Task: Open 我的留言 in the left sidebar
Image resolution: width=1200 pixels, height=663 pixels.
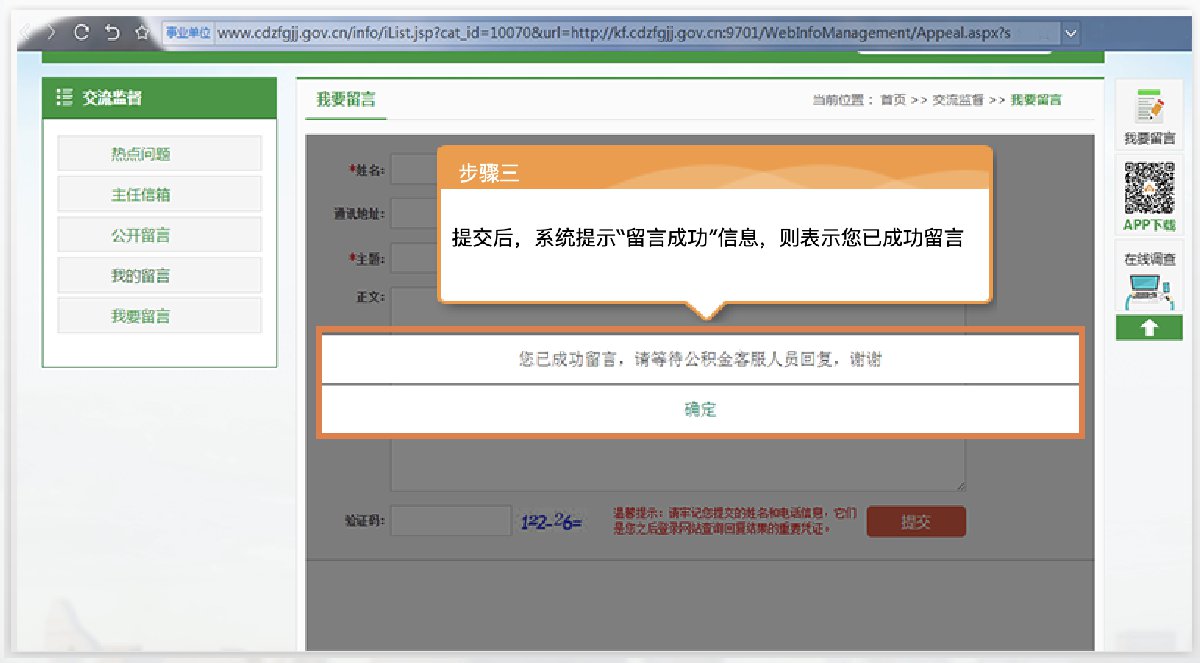Action: [159, 276]
